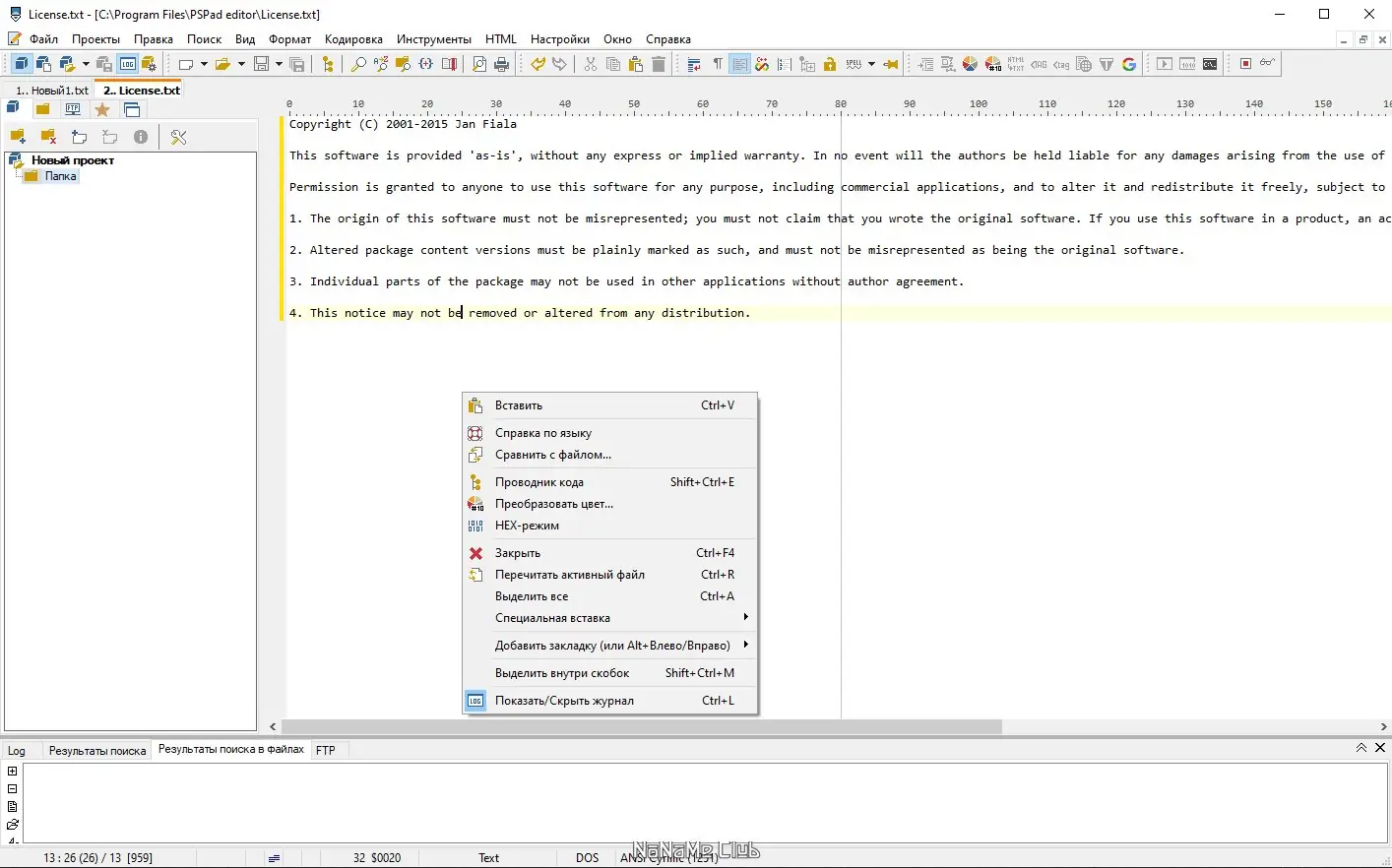Click the Find in Files folder-magnifier icon

click(x=404, y=64)
